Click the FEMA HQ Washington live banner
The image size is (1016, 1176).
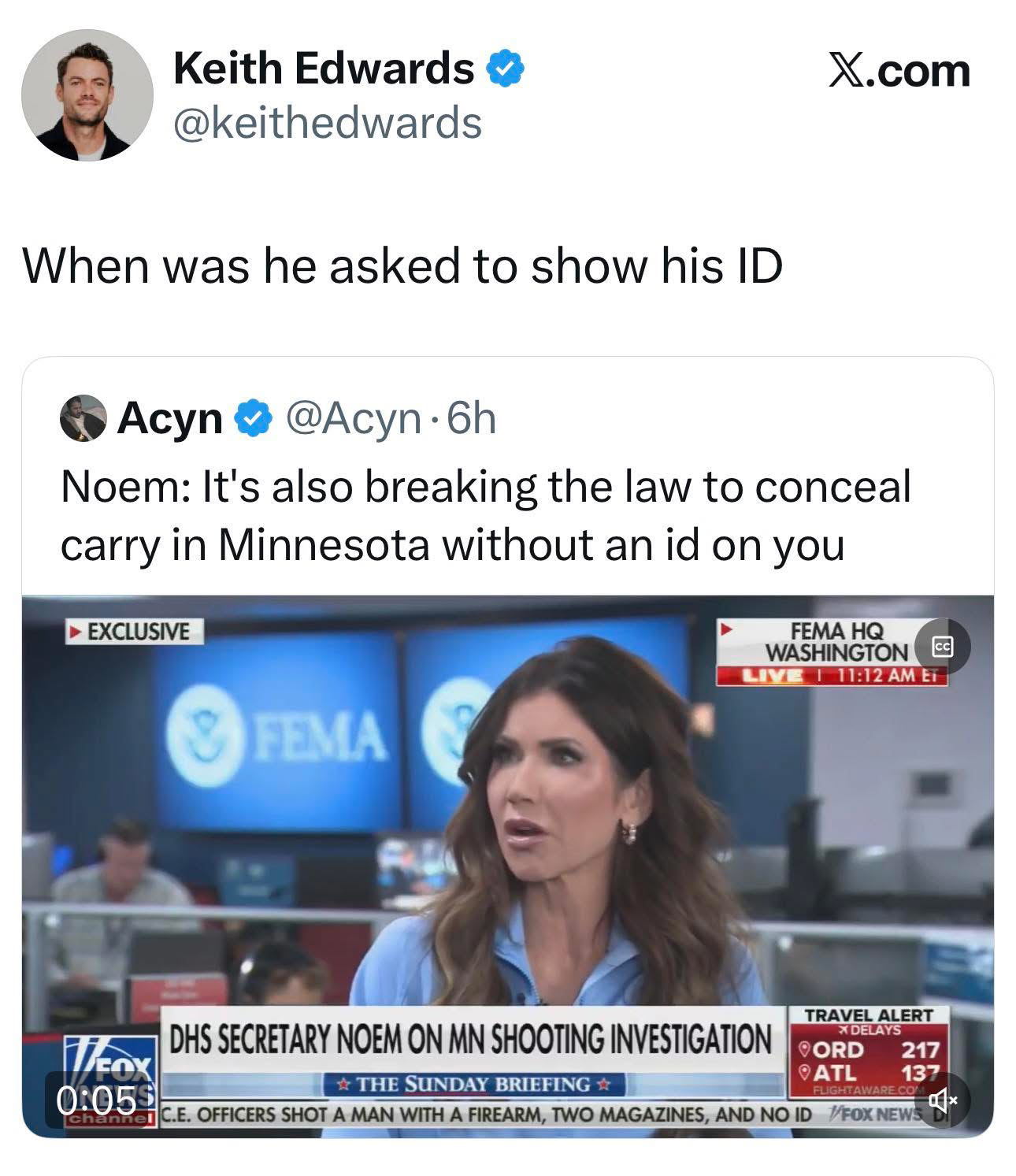coord(832,652)
